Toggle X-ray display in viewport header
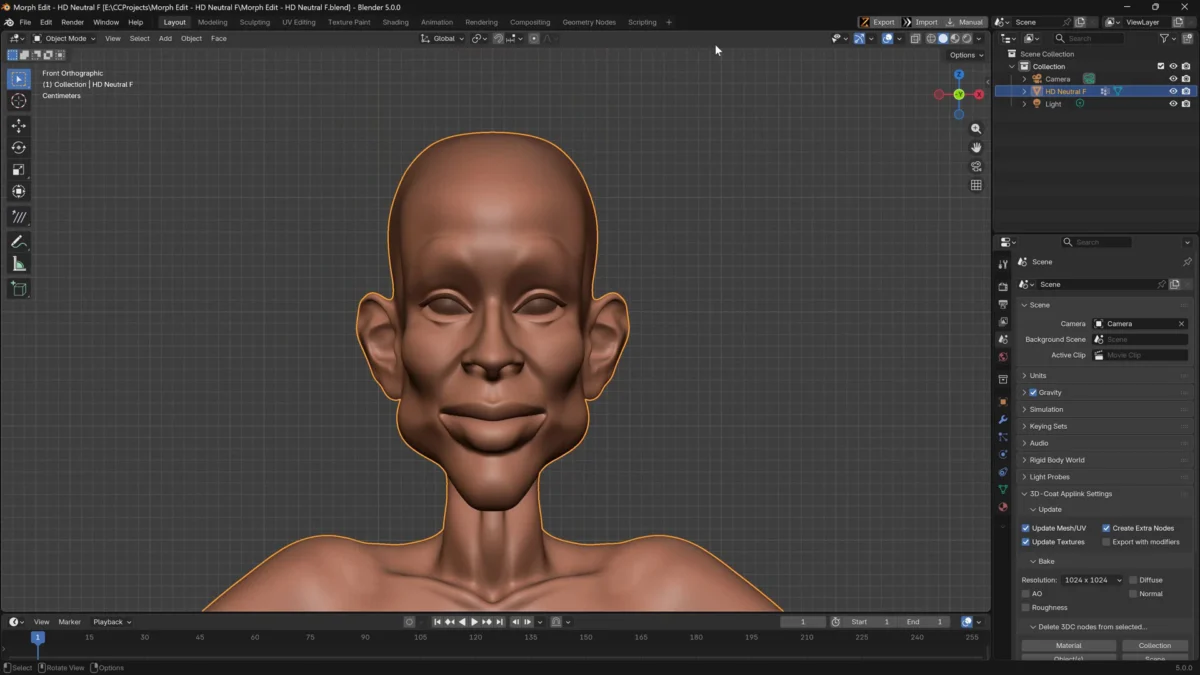1200x675 pixels. 915,38
